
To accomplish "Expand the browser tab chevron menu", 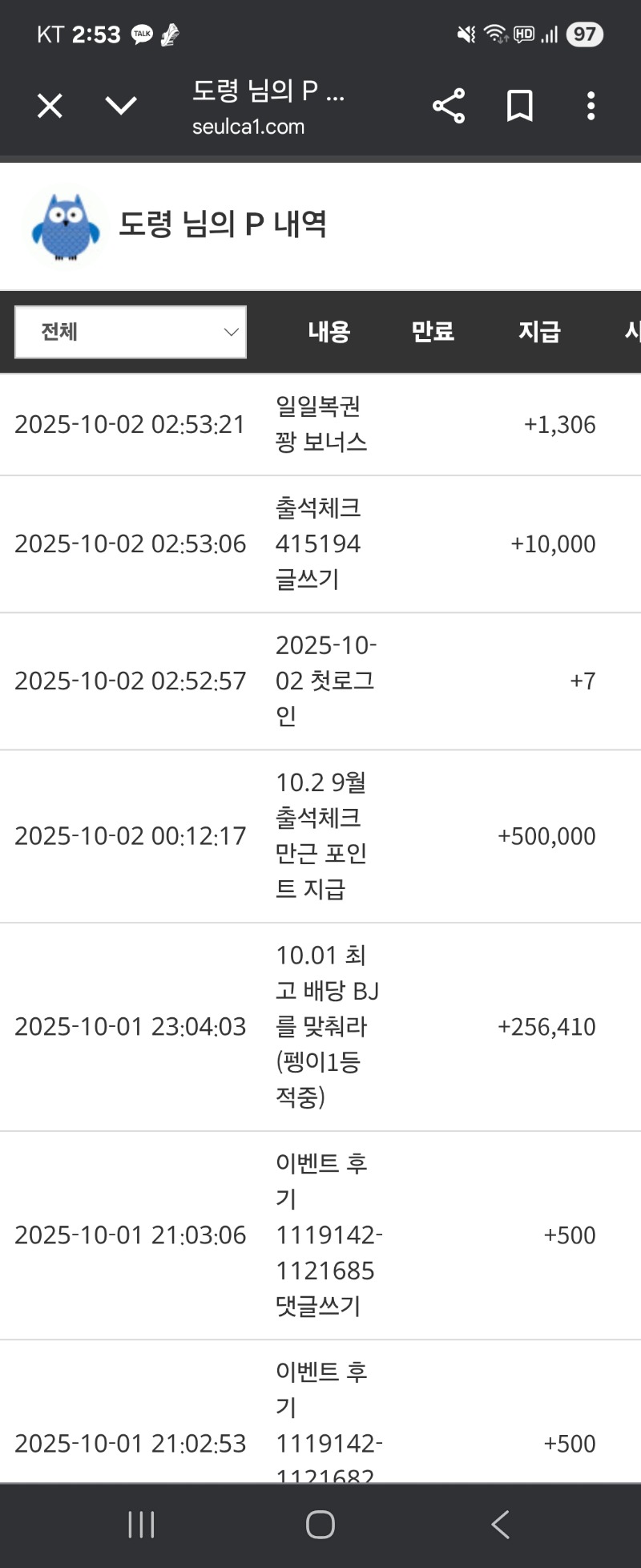I will click(x=121, y=106).
